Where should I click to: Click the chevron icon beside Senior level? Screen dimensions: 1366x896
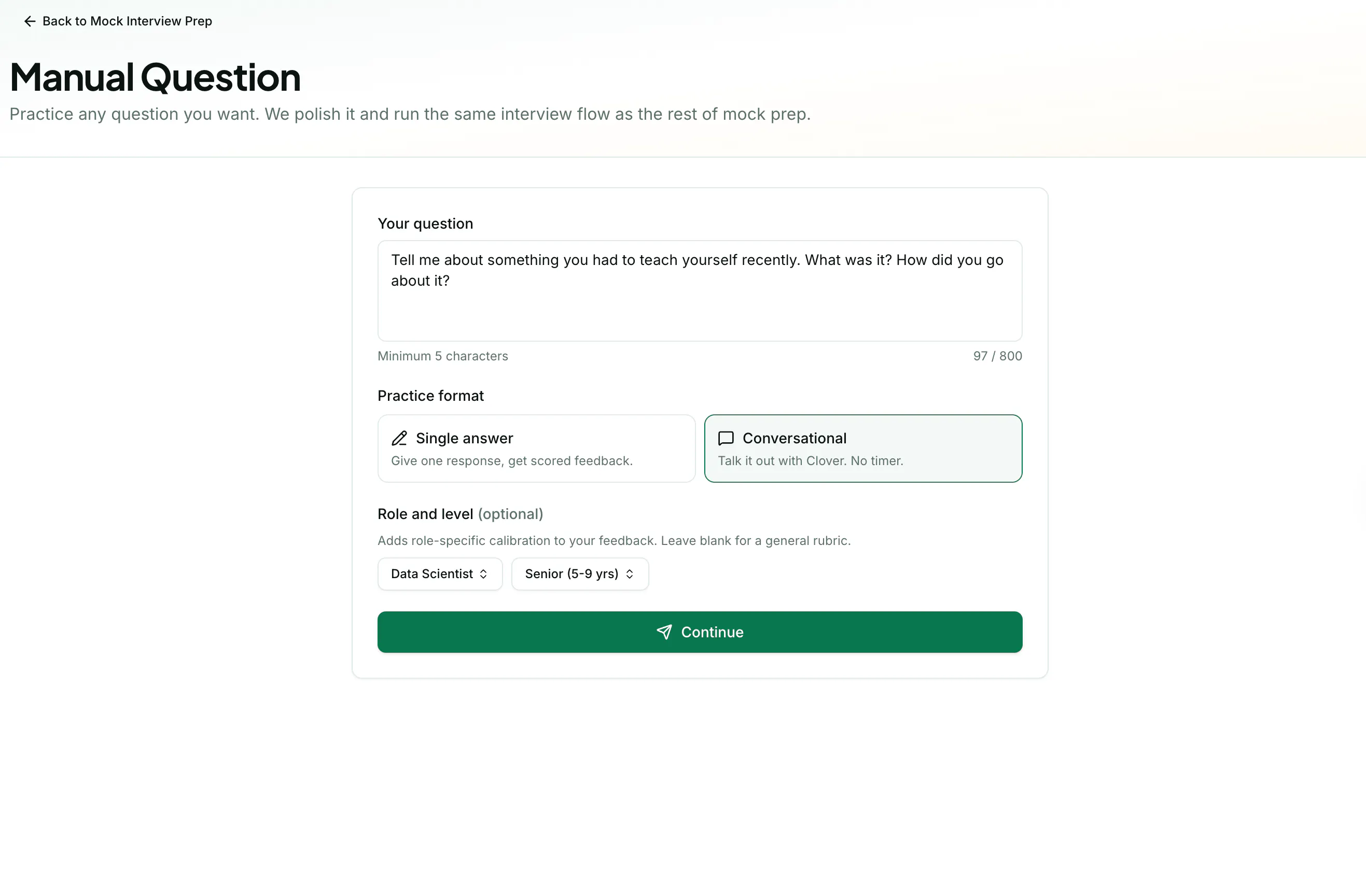pyautogui.click(x=630, y=574)
